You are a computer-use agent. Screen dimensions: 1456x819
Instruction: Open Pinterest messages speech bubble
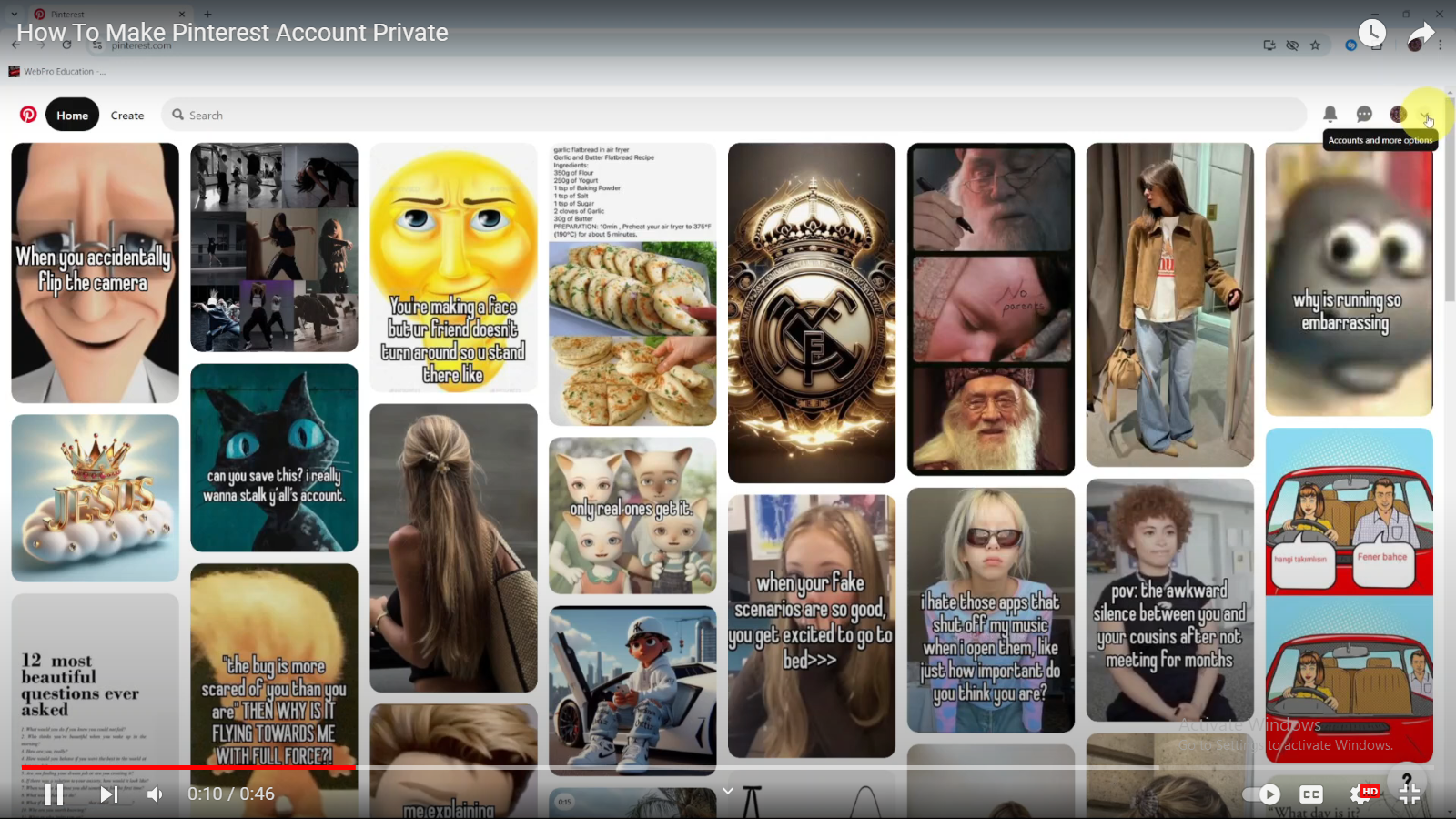pyautogui.click(x=1364, y=114)
